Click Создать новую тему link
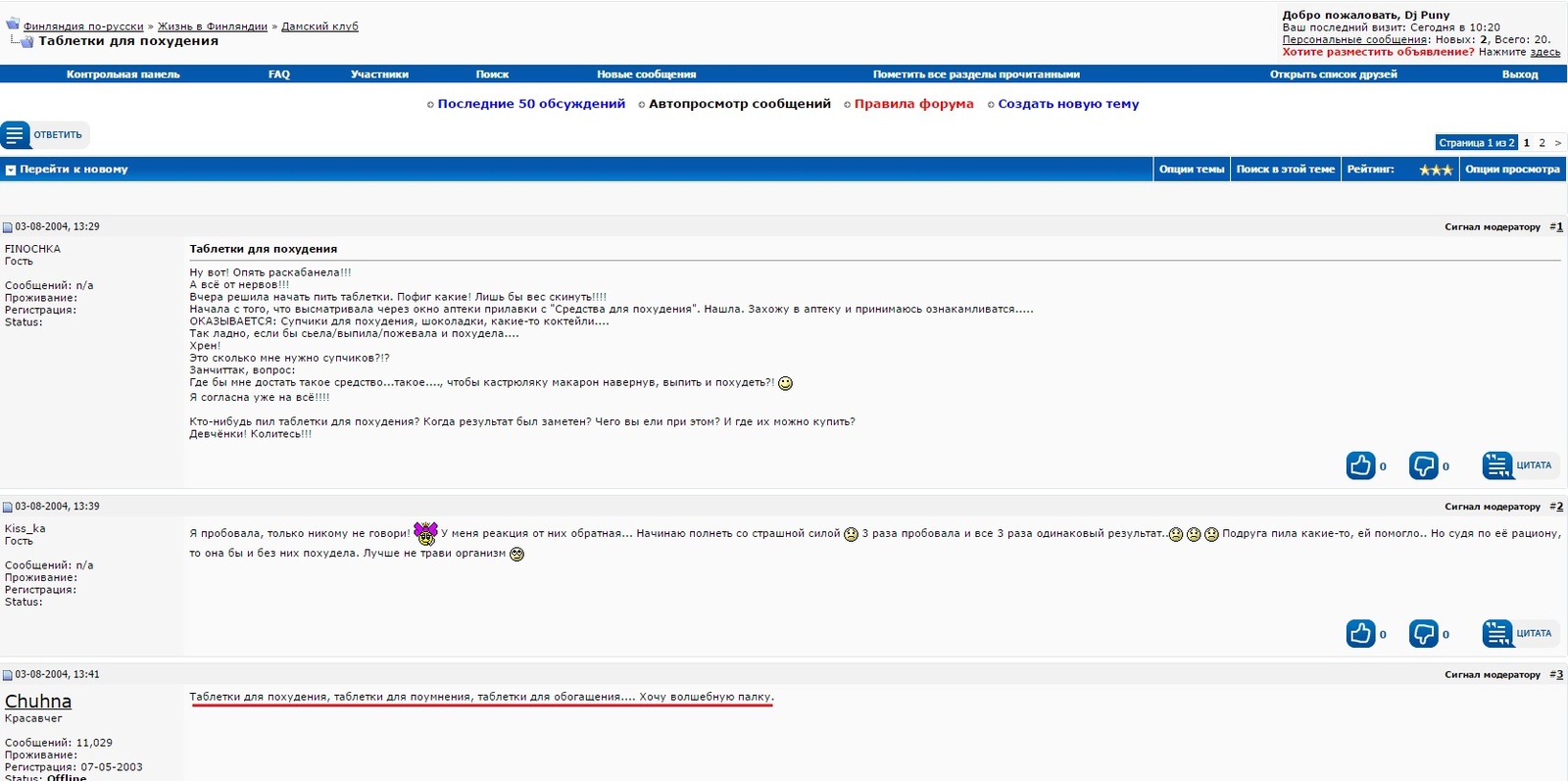This screenshot has width=1568, height=781. [1068, 104]
